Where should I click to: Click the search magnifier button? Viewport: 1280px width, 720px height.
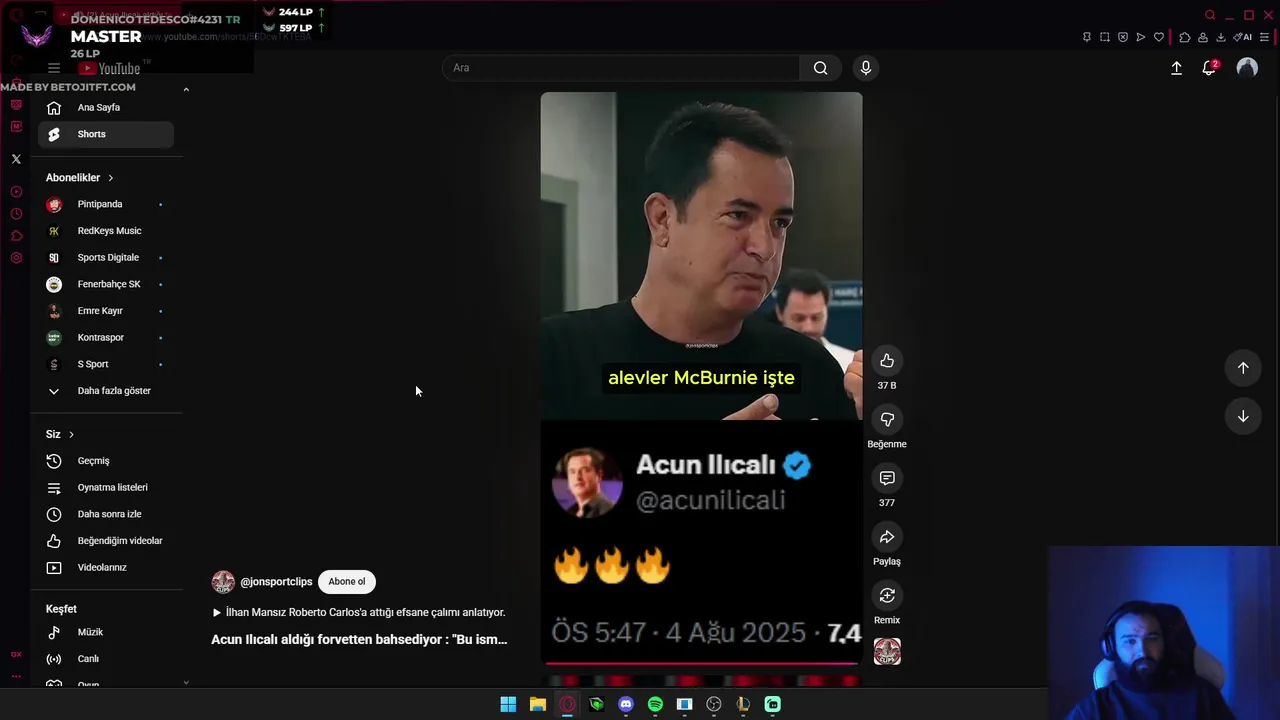click(820, 68)
